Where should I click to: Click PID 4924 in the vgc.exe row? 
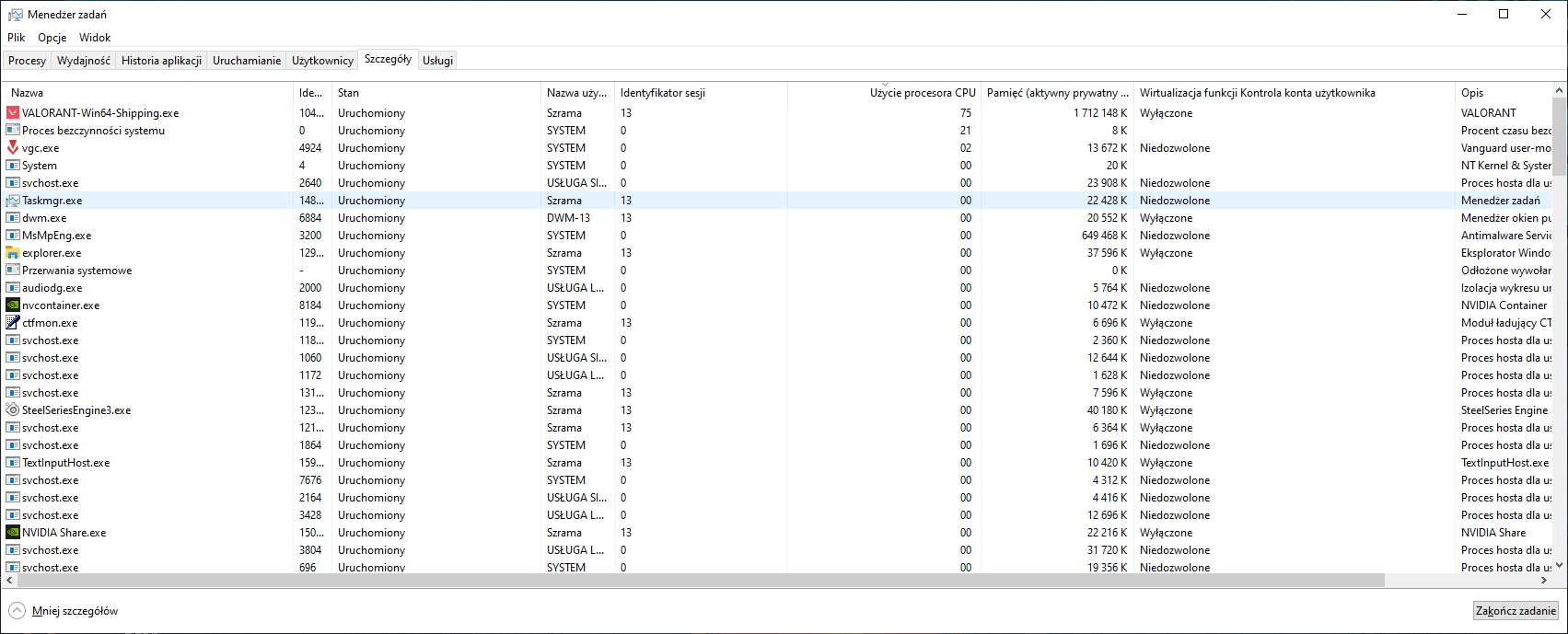tap(310, 148)
